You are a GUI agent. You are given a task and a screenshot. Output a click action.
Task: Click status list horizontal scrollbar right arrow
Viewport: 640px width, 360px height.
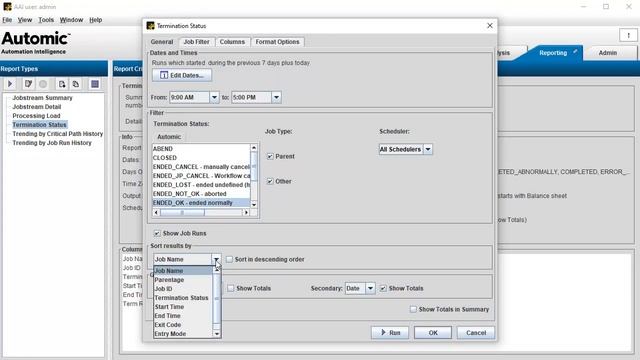coord(246,212)
